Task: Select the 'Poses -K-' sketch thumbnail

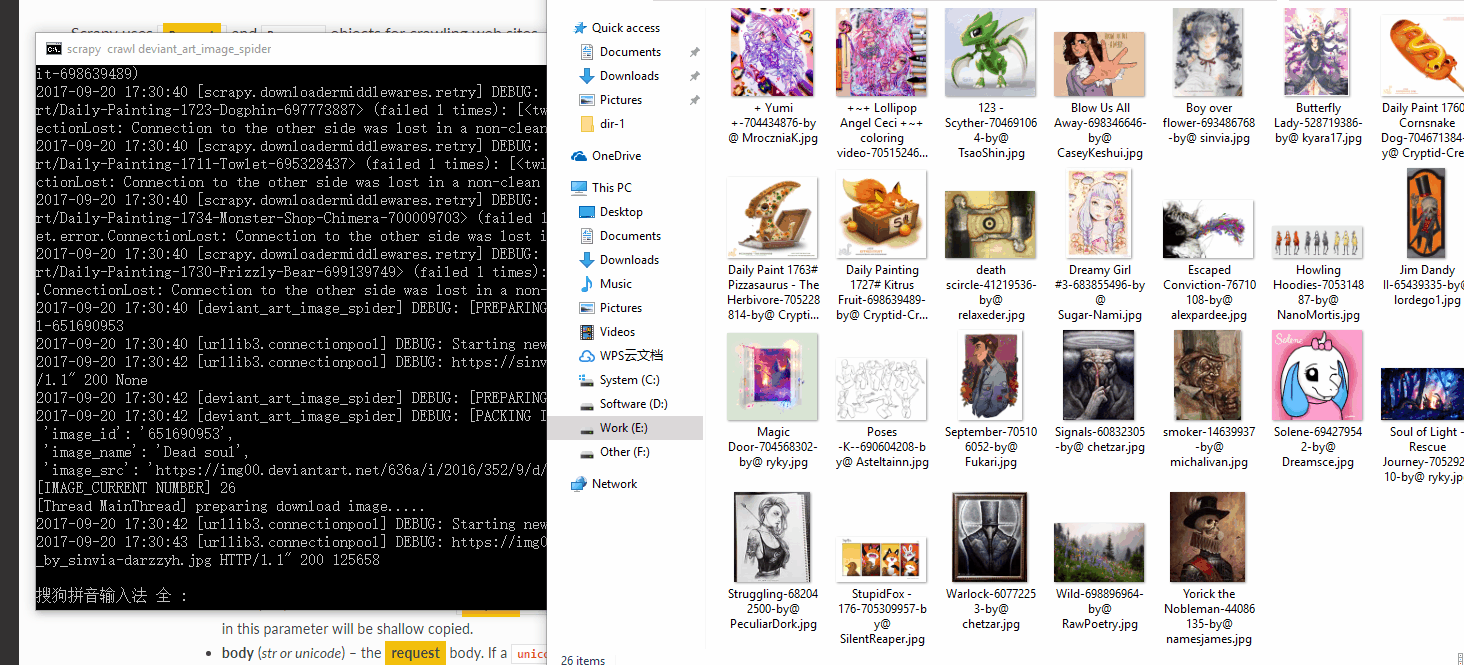Action: click(x=882, y=387)
